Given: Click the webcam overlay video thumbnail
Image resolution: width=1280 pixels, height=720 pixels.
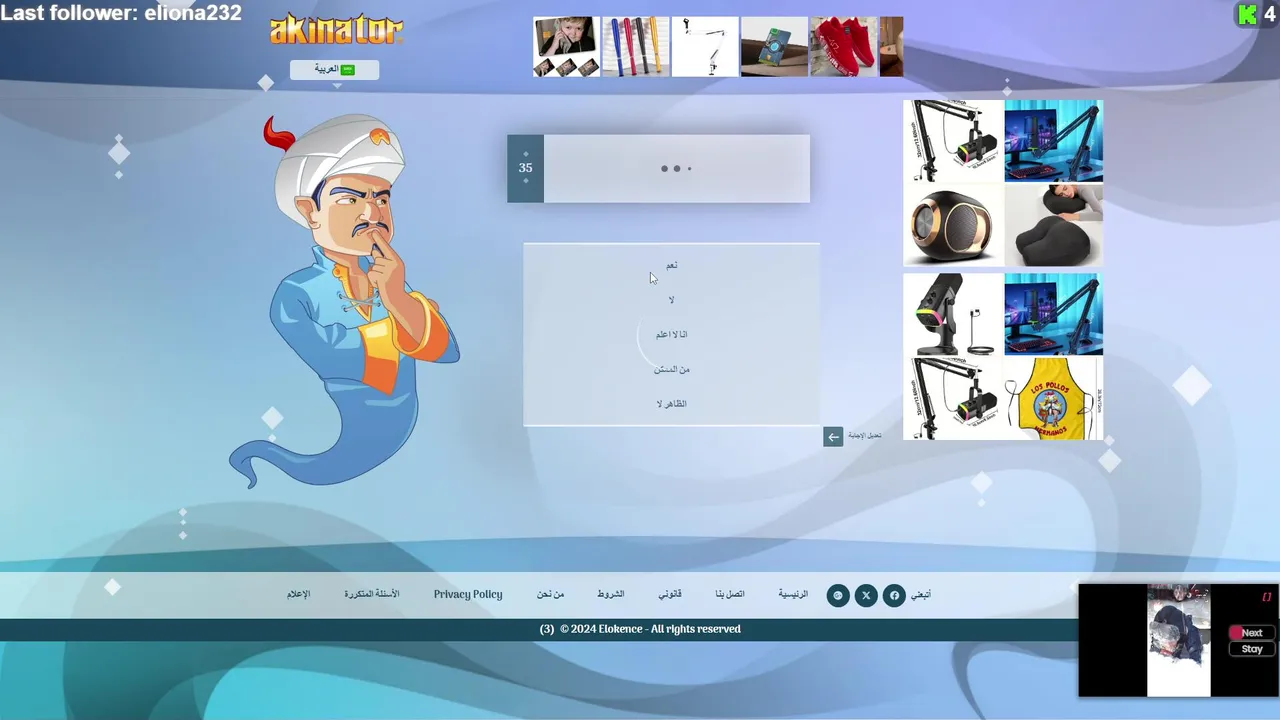Looking at the screenshot, I should pyautogui.click(x=1178, y=640).
